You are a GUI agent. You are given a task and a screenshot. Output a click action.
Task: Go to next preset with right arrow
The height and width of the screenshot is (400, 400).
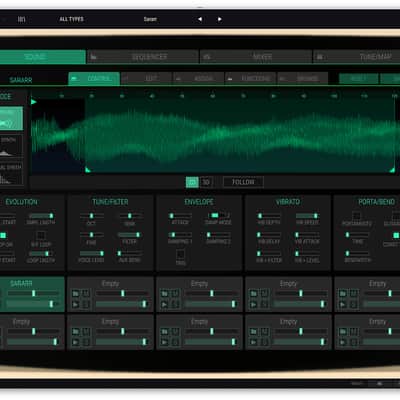click(220, 19)
